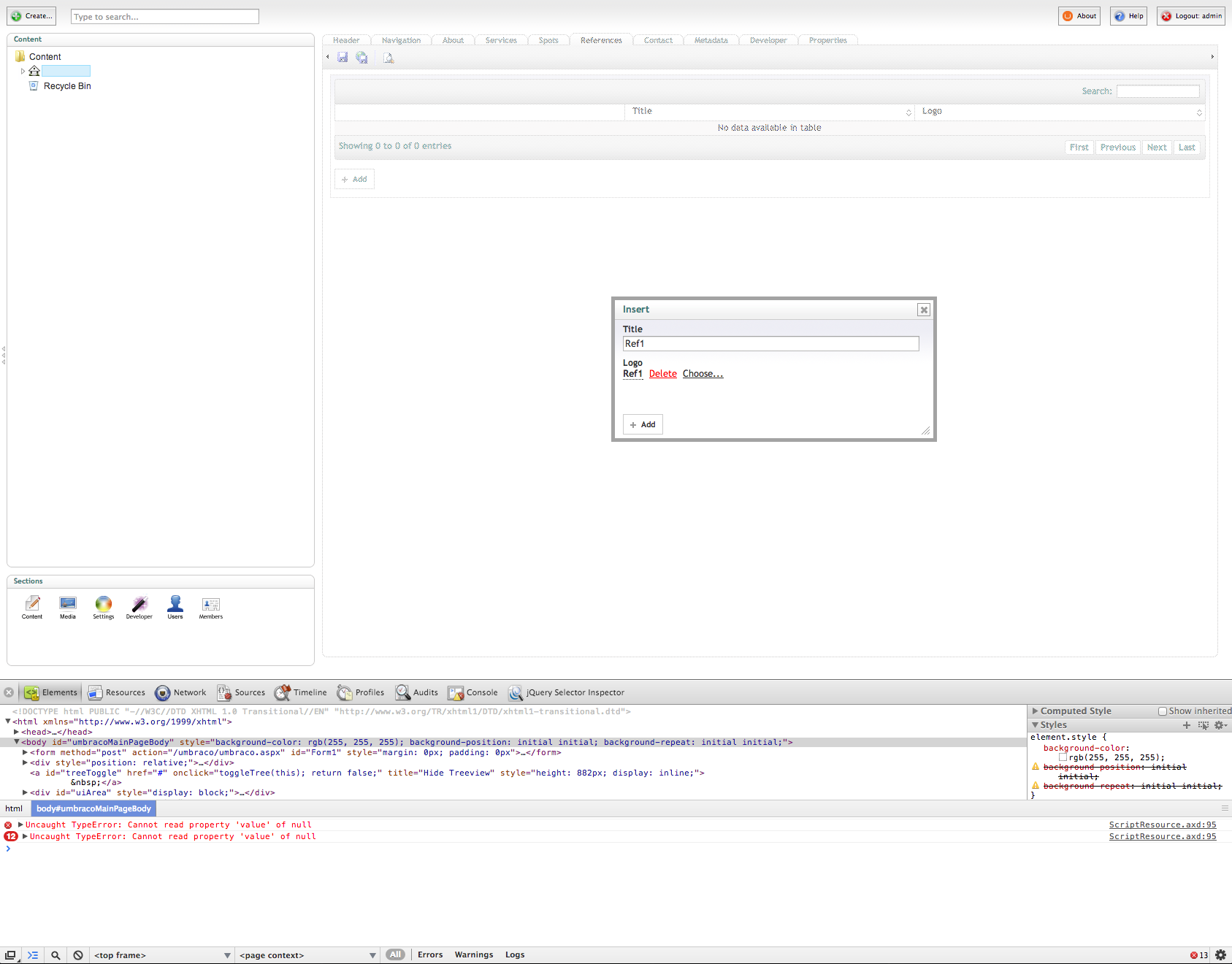Open the Profiles panel in dev tools
Image resolution: width=1232 pixels, height=964 pixels.
click(x=361, y=692)
